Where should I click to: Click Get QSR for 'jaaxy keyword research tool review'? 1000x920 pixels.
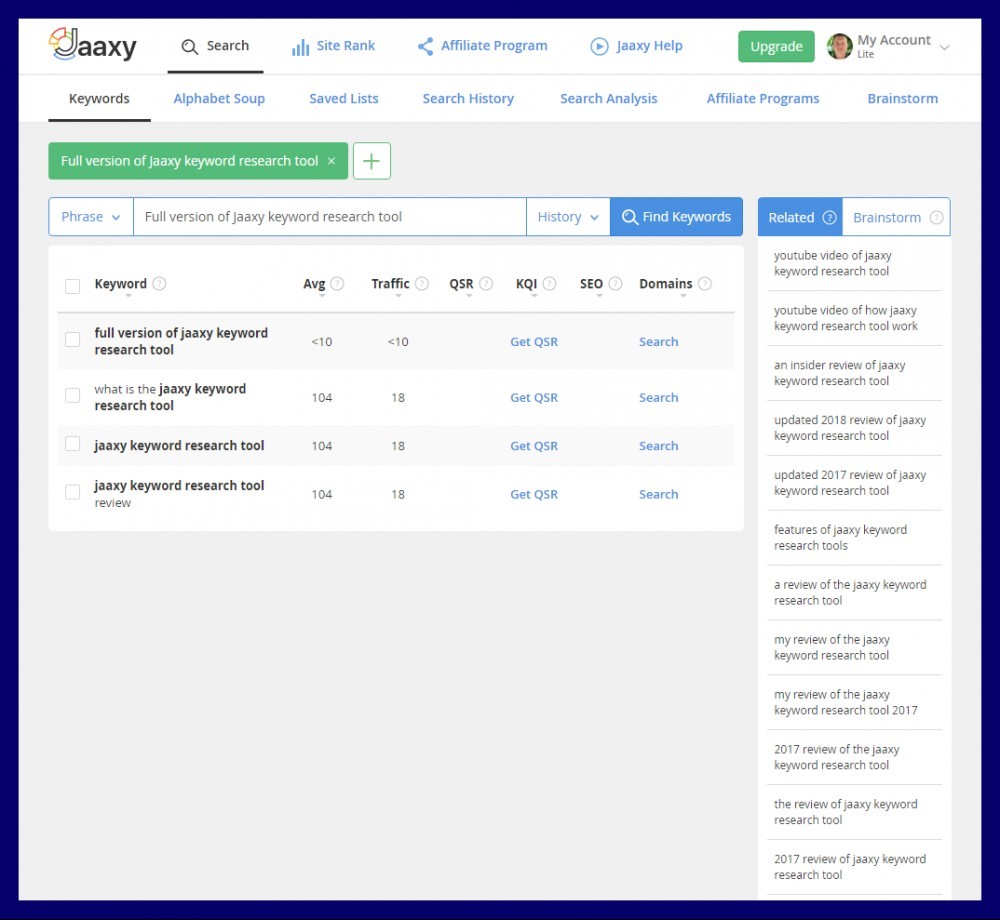point(534,495)
